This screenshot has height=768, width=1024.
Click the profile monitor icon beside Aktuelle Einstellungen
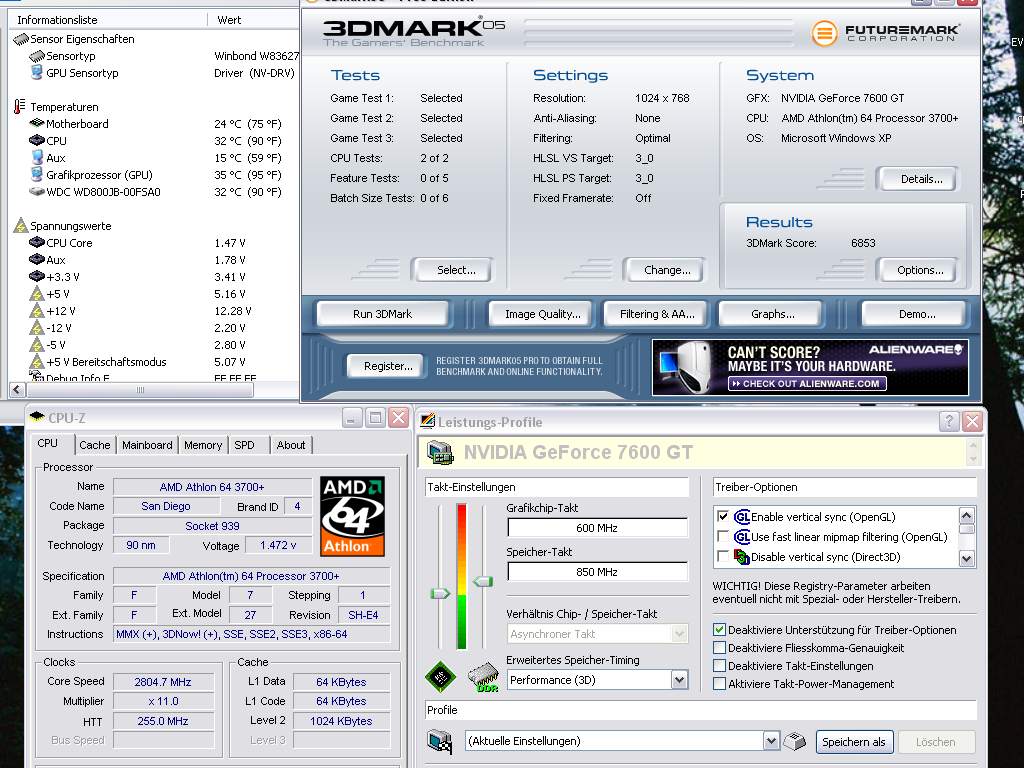click(x=440, y=741)
